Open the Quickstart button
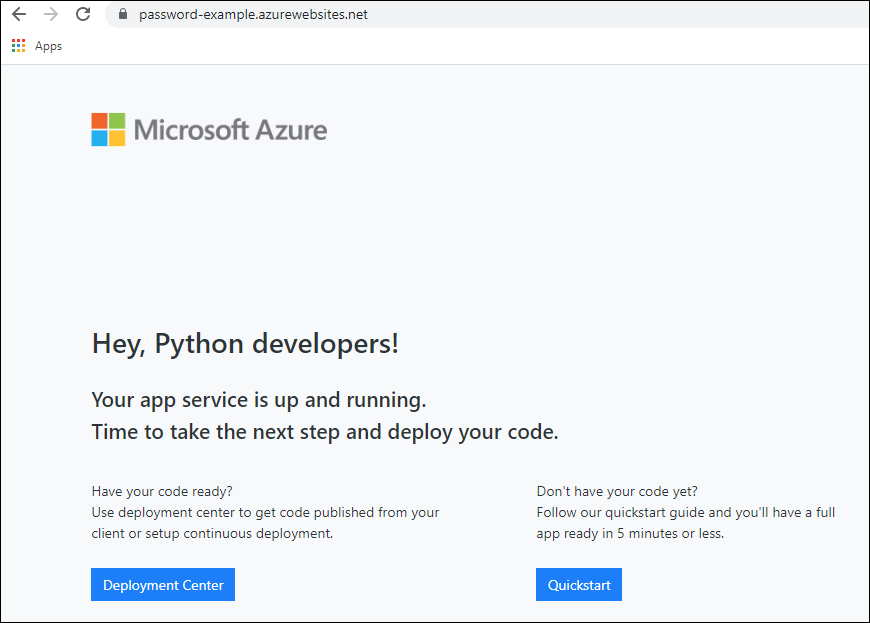Image resolution: width=870 pixels, height=623 pixels. pyautogui.click(x=579, y=584)
